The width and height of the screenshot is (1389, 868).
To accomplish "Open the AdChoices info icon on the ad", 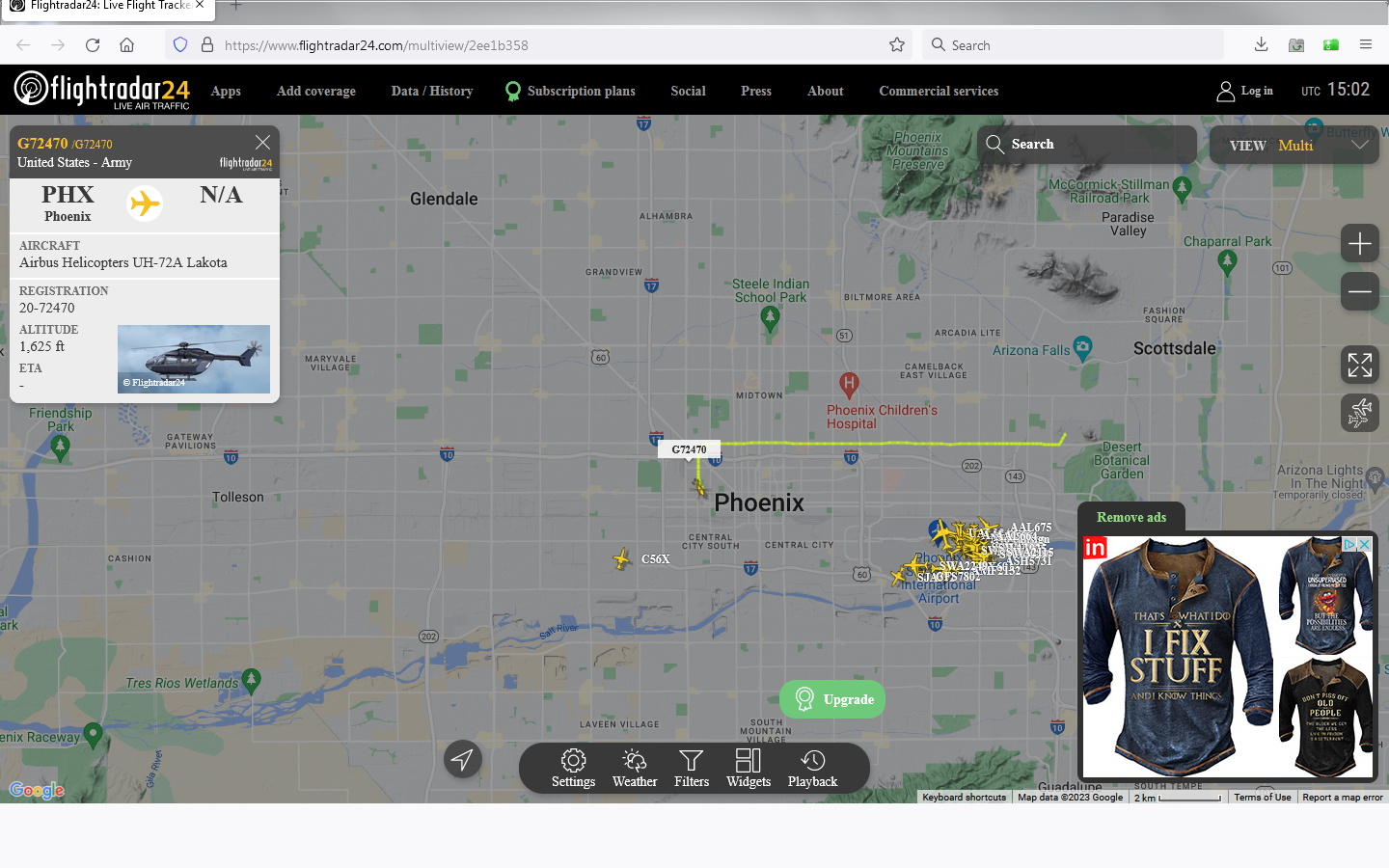I will 1349,545.
